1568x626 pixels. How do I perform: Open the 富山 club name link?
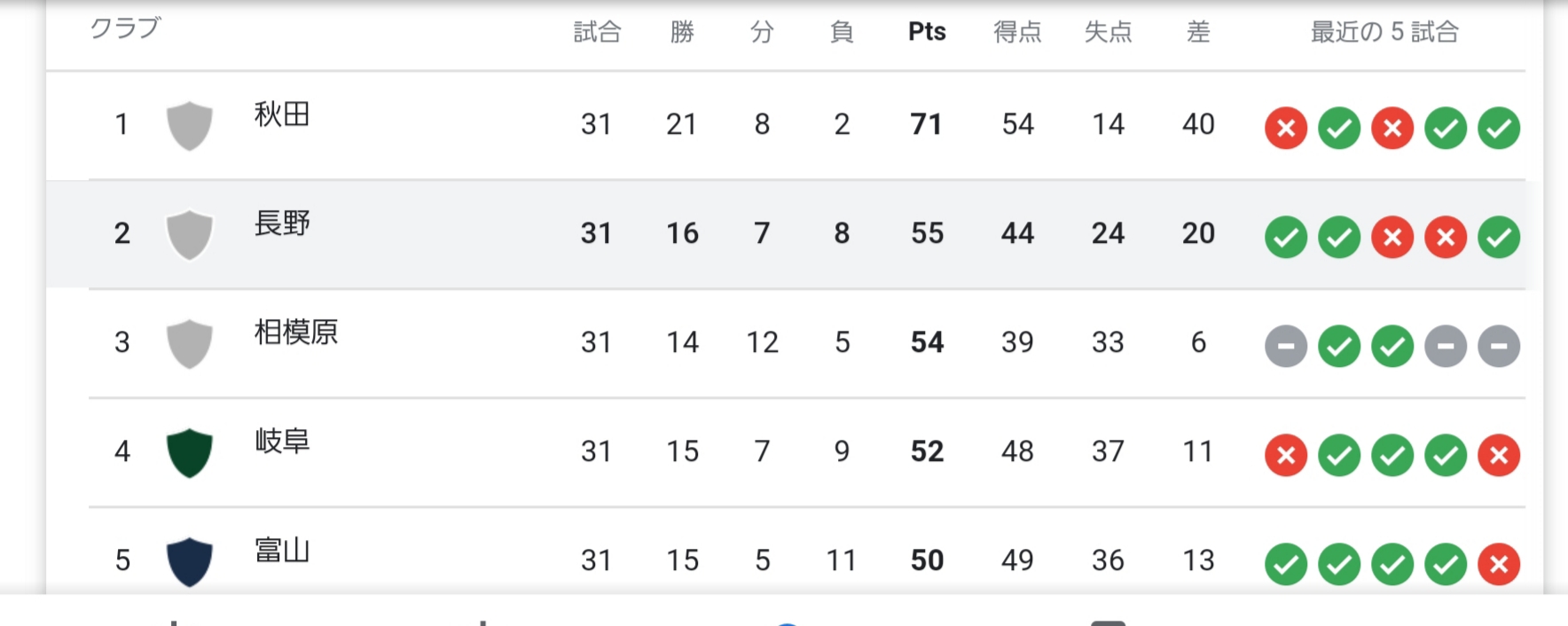tap(282, 551)
